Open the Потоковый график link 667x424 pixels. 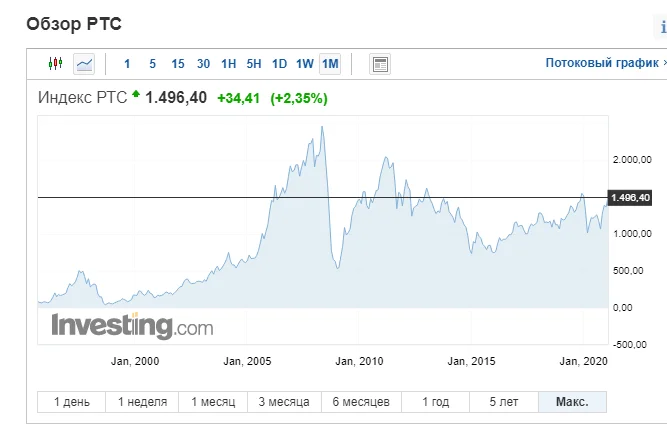[603, 63]
